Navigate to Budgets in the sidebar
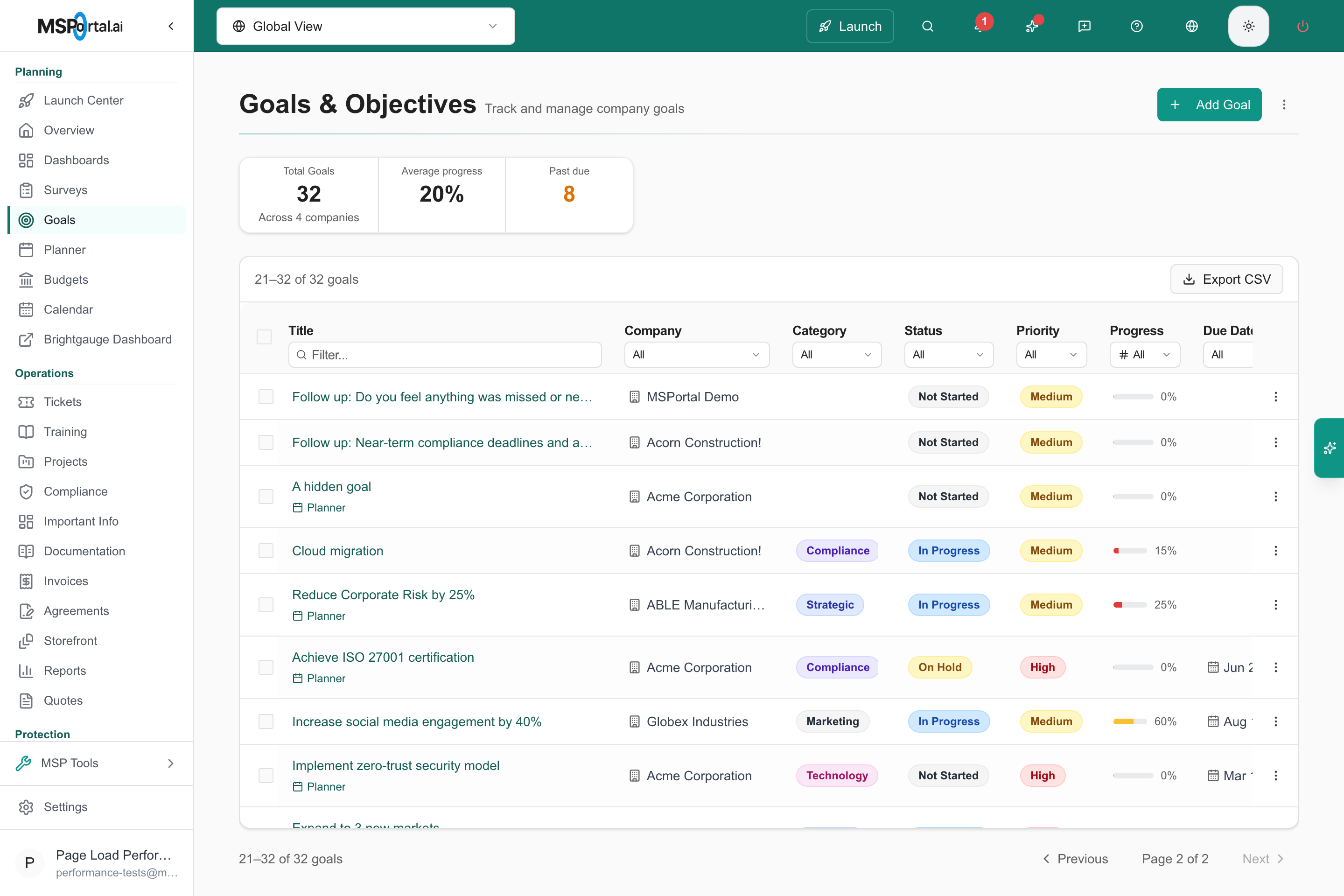This screenshot has height=896, width=1344. [97, 280]
